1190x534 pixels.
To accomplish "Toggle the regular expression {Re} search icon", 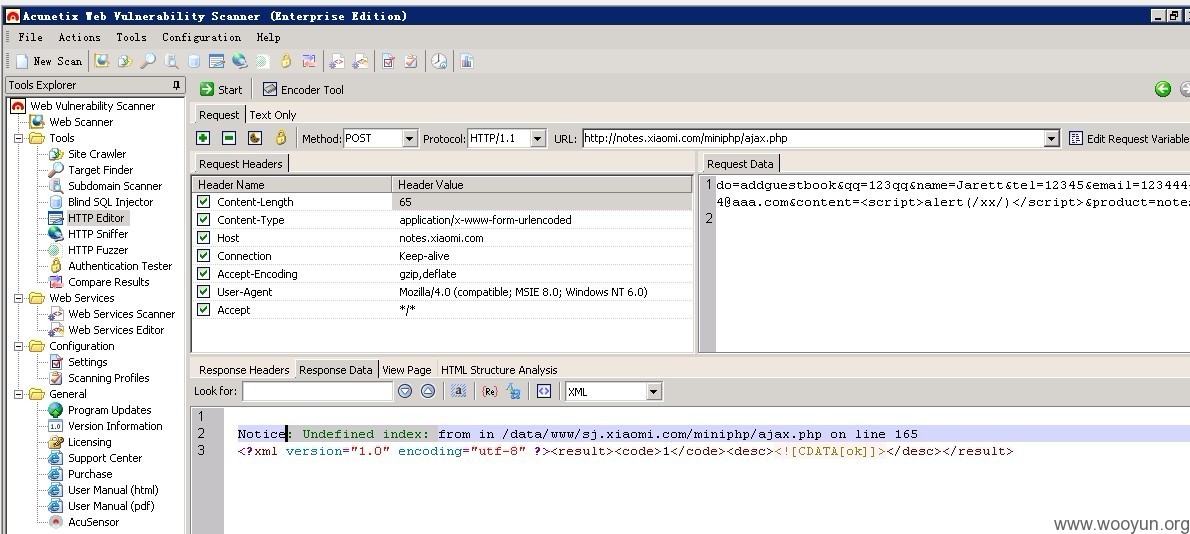I will tap(490, 391).
